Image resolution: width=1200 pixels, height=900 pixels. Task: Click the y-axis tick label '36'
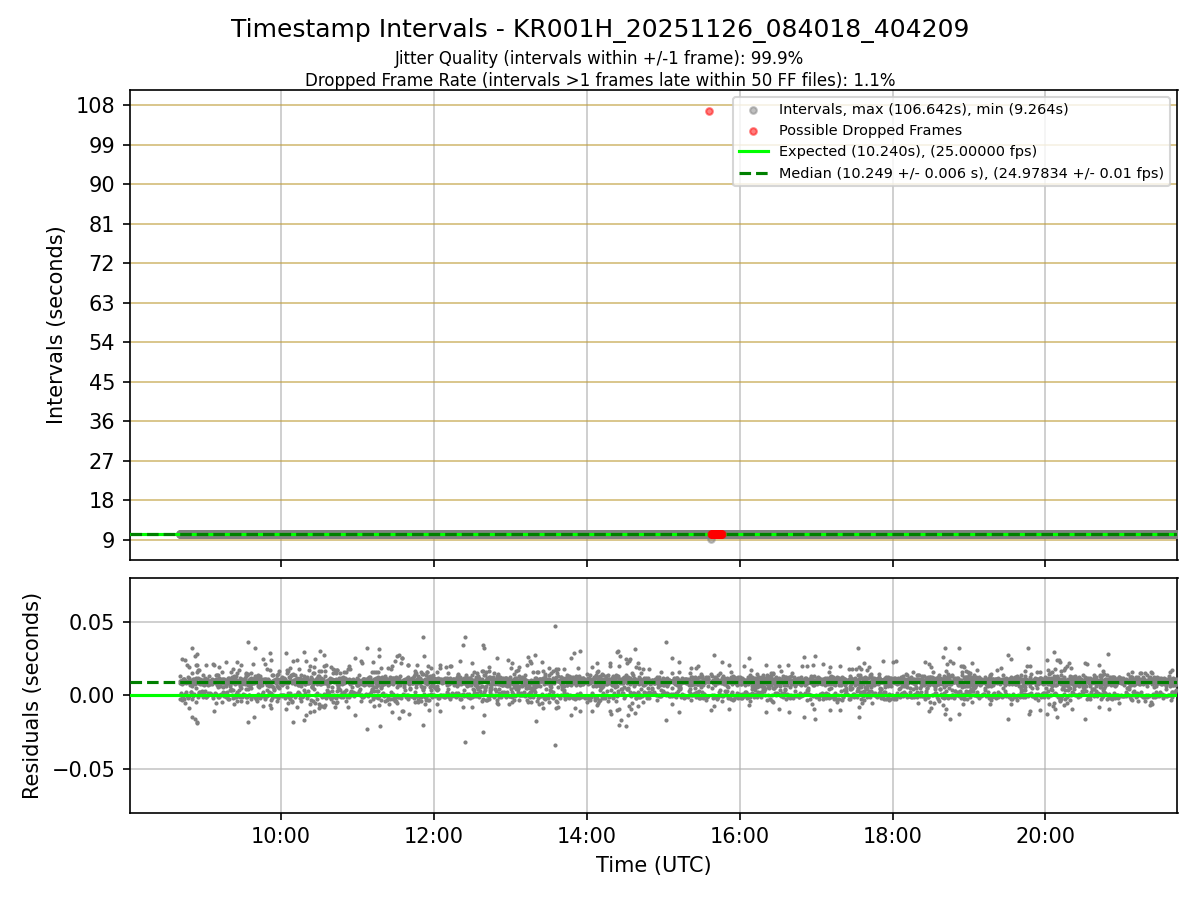(x=102, y=421)
